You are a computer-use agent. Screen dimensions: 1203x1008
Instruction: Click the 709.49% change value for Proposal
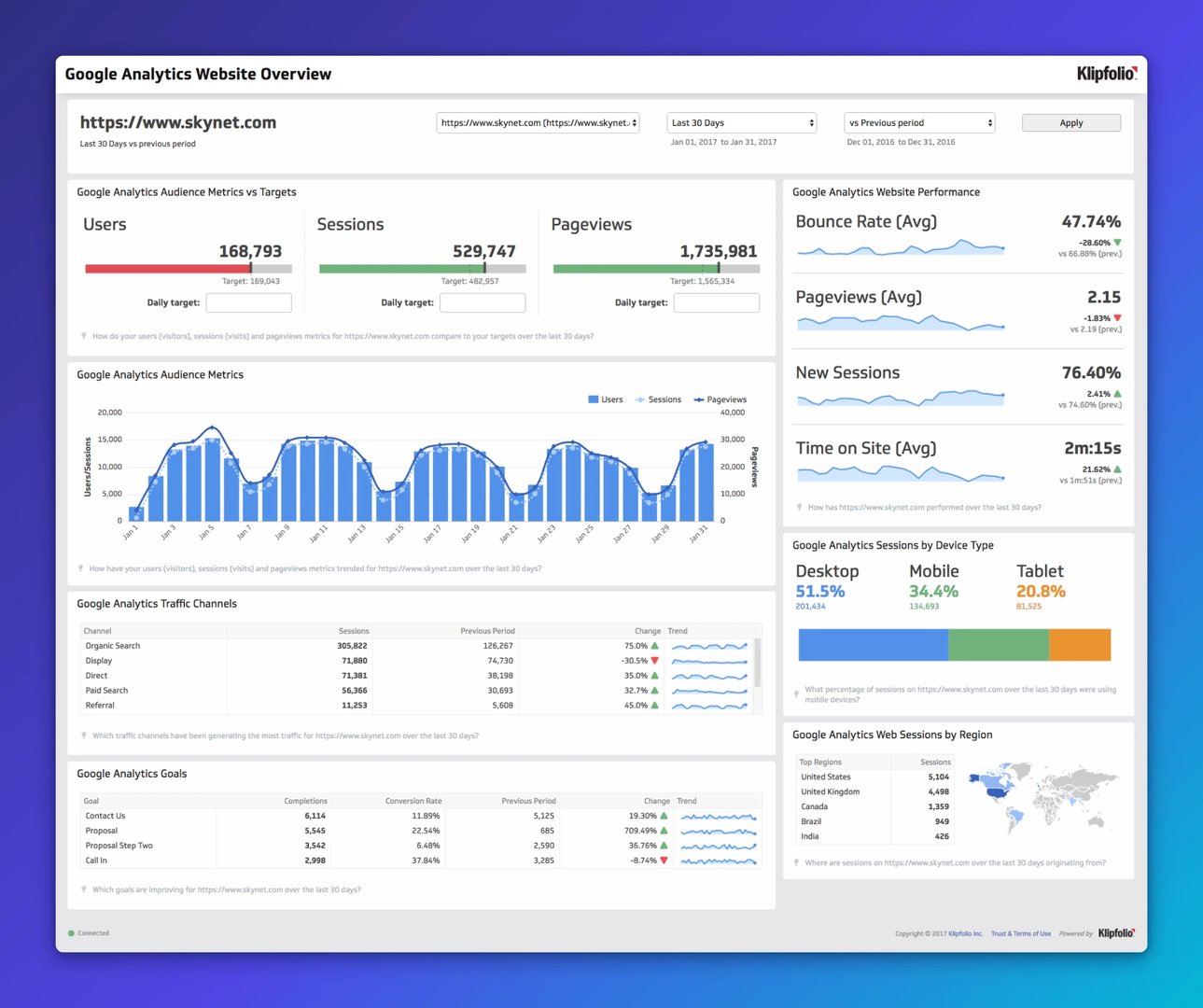click(x=641, y=831)
